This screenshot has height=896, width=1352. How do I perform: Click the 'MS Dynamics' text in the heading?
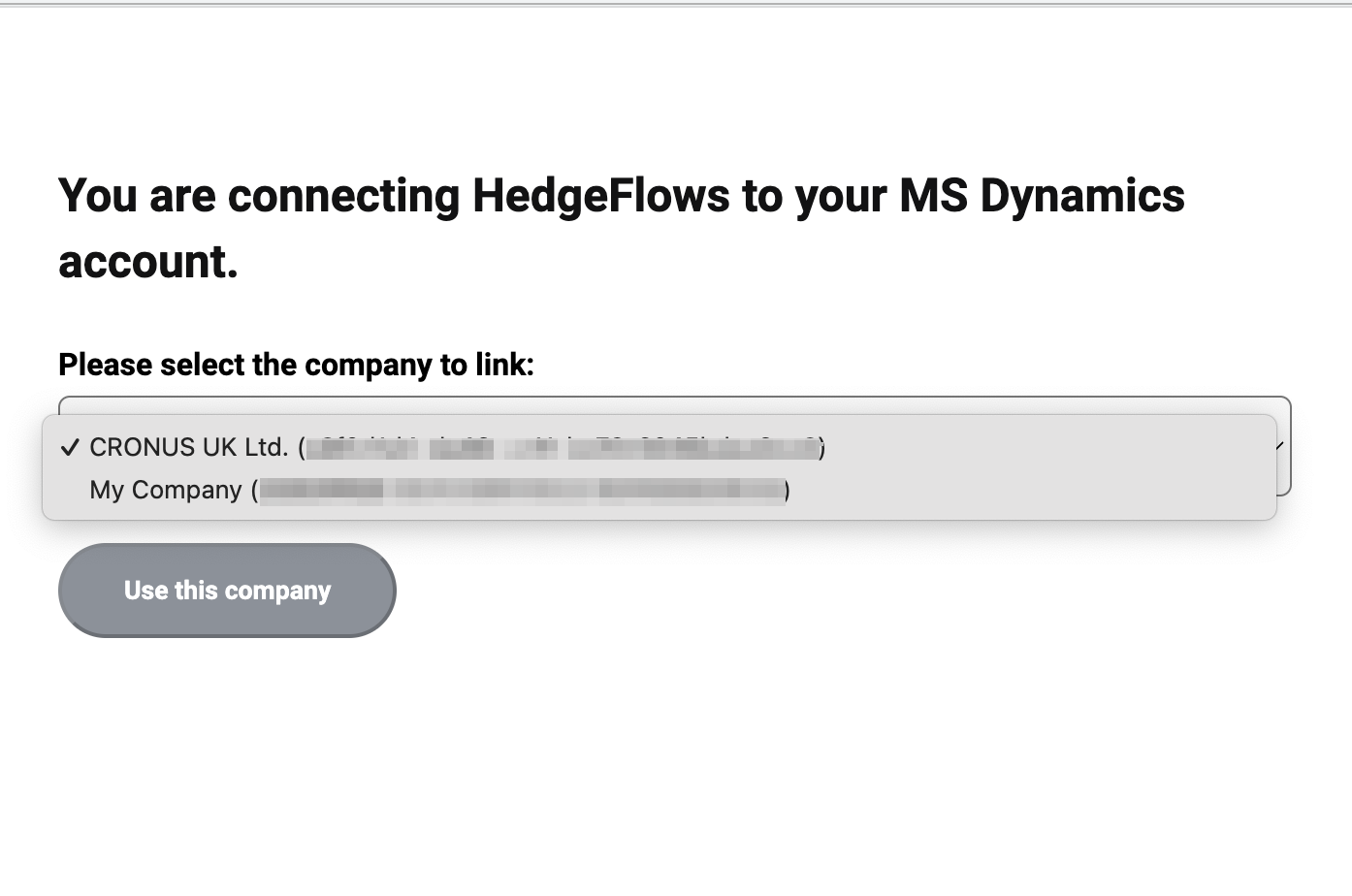point(1042,195)
